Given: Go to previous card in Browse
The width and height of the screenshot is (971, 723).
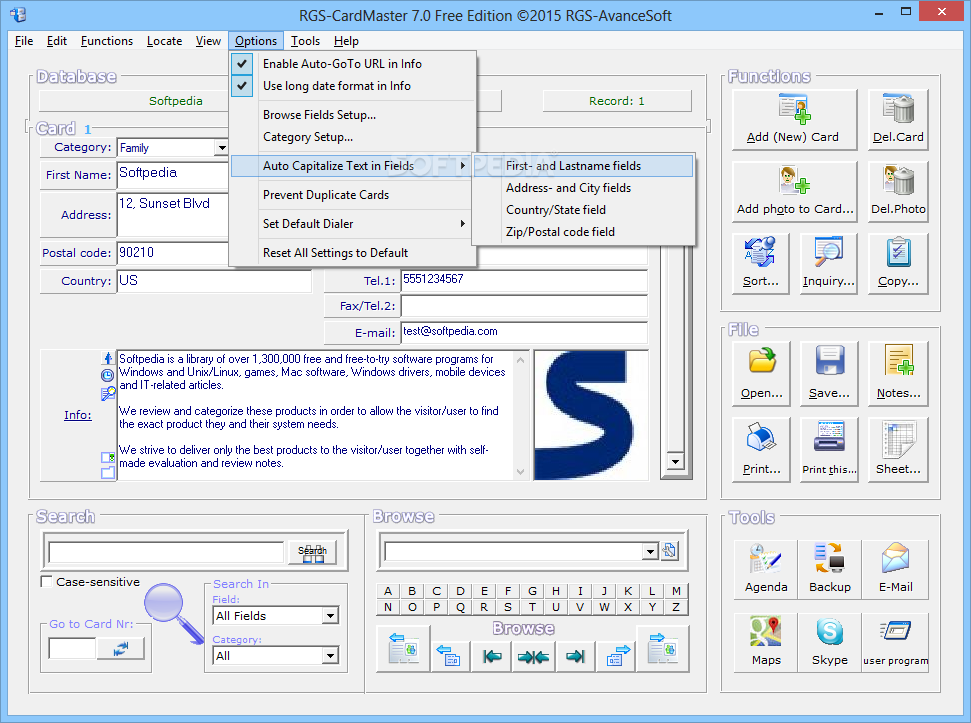Looking at the screenshot, I should tap(449, 656).
